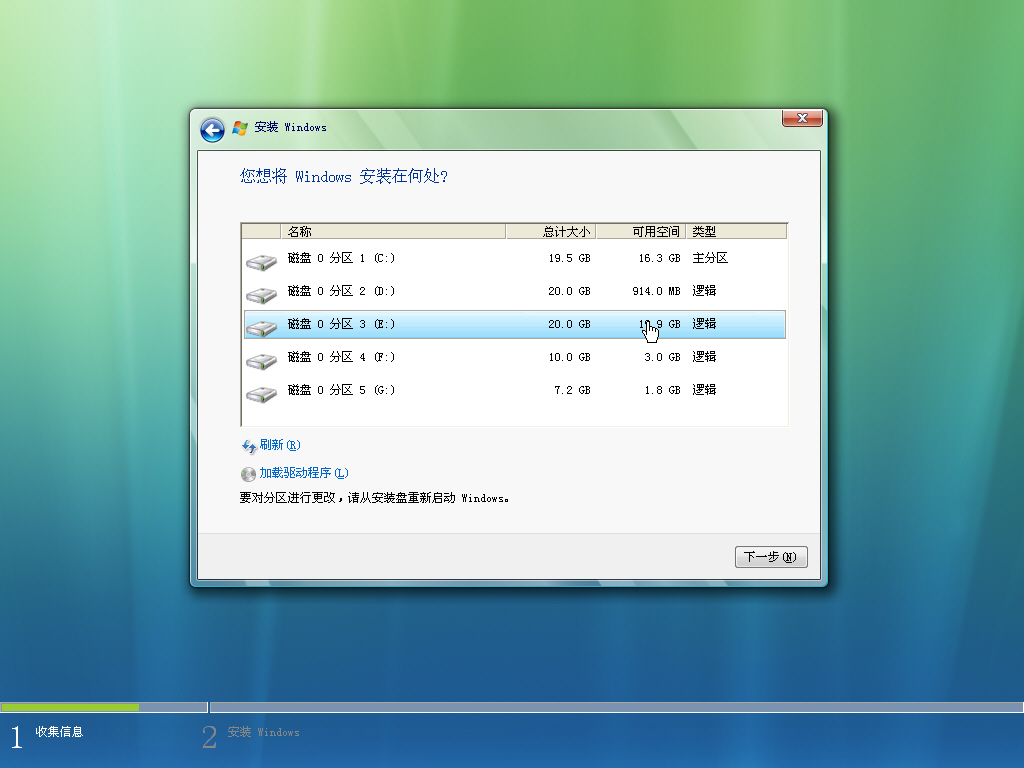The image size is (1024, 768).
Task: Select 磁盘 0 分区 4 (F:) row
Action: click(515, 357)
